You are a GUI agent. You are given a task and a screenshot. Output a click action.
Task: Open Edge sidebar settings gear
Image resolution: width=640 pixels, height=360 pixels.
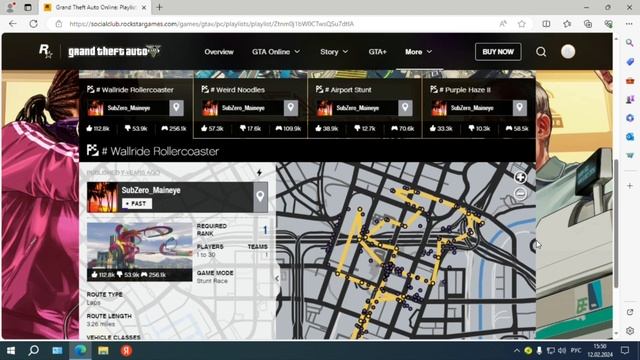630,331
